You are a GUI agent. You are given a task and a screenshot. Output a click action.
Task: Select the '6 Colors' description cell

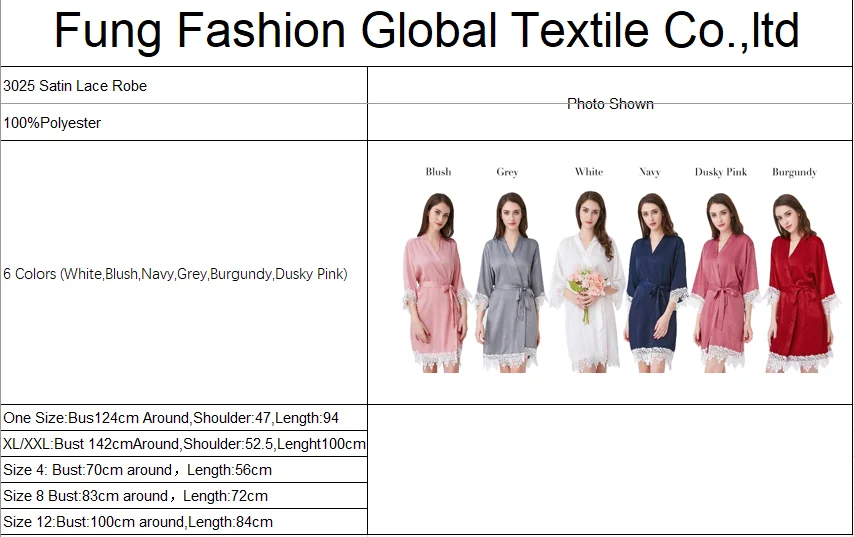point(184,273)
